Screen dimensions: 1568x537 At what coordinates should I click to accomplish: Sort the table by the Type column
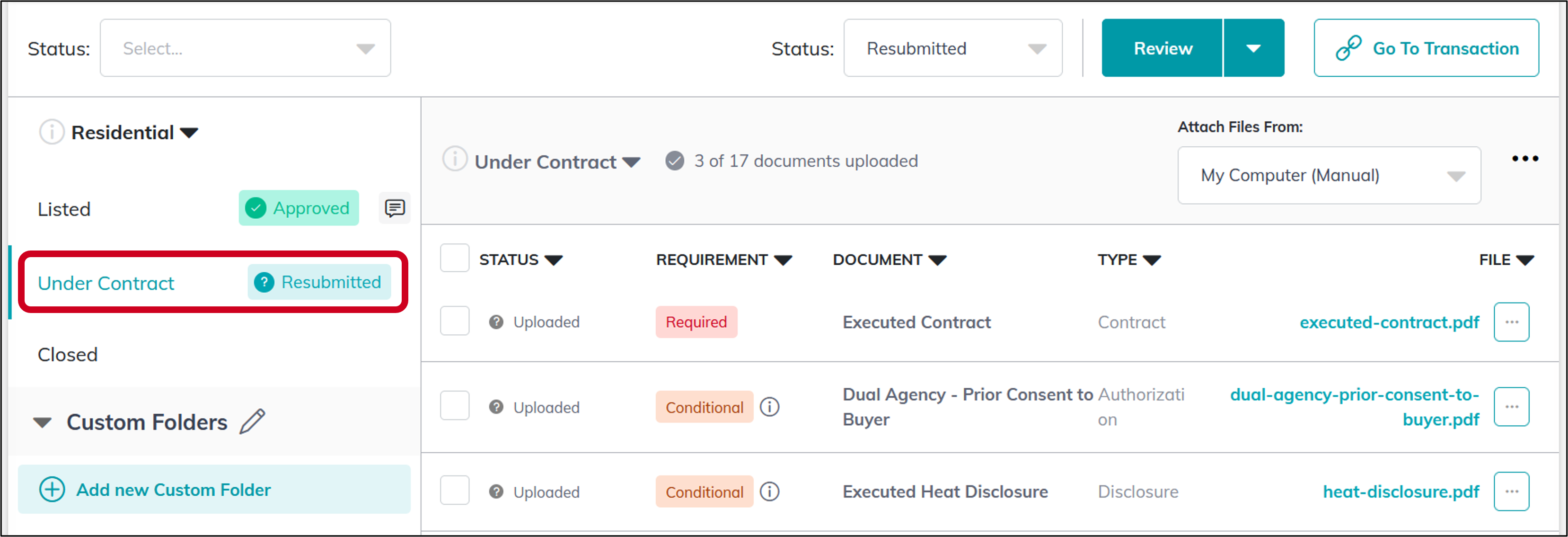coord(1130,259)
